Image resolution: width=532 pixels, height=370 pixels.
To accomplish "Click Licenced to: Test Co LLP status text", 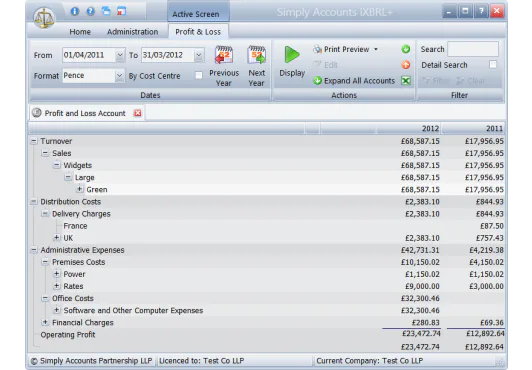I will pos(202,361).
